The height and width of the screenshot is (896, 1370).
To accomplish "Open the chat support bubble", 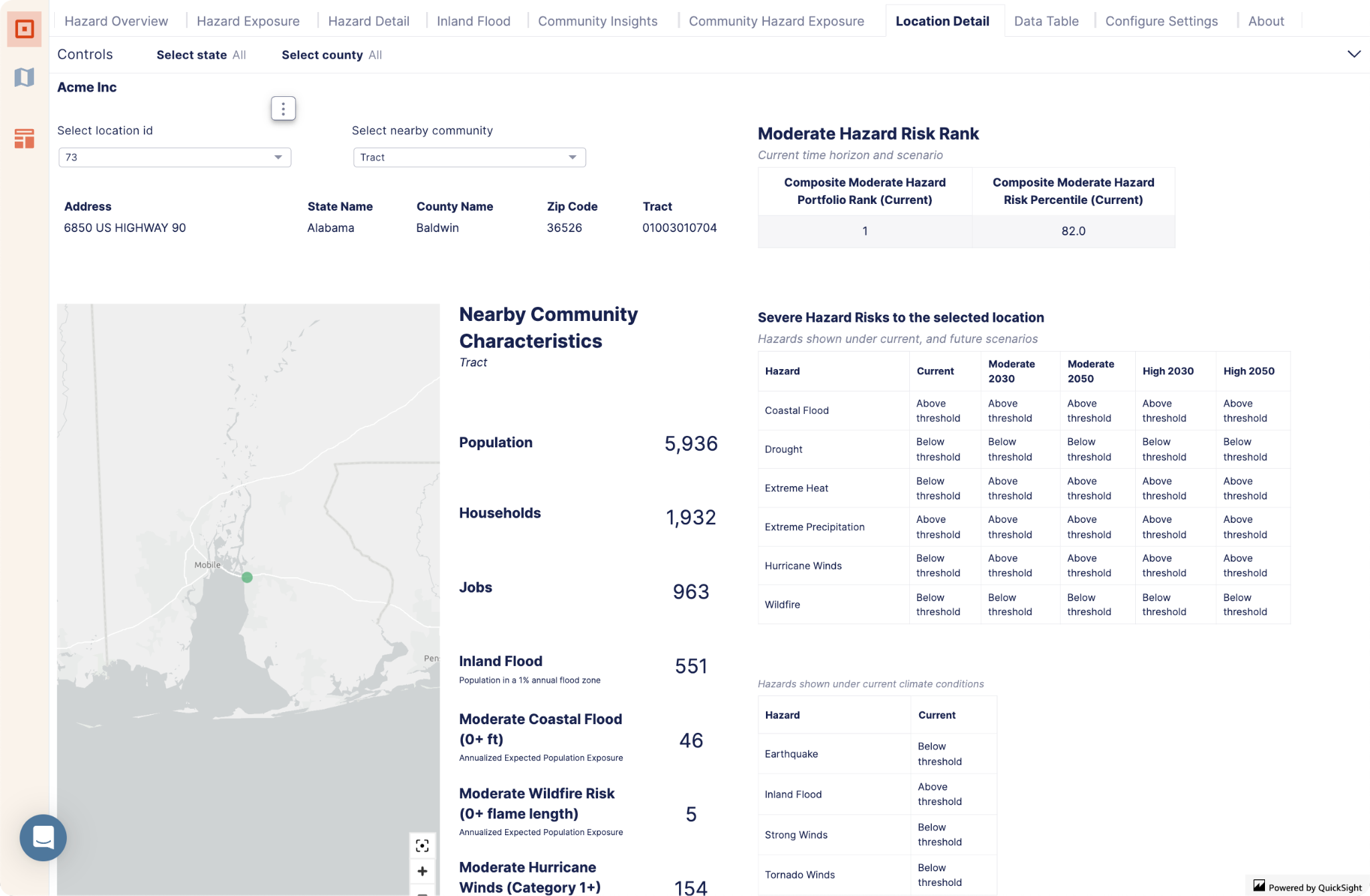I will [x=43, y=837].
